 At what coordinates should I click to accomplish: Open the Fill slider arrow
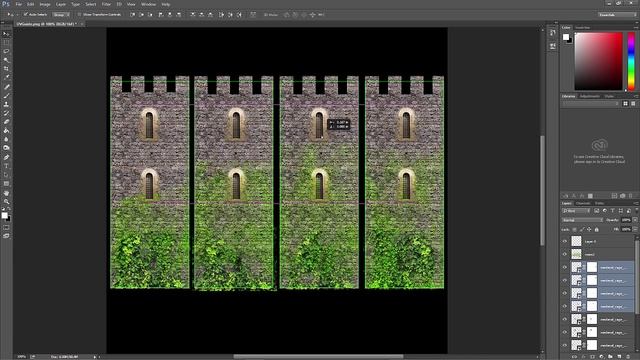pos(635,229)
